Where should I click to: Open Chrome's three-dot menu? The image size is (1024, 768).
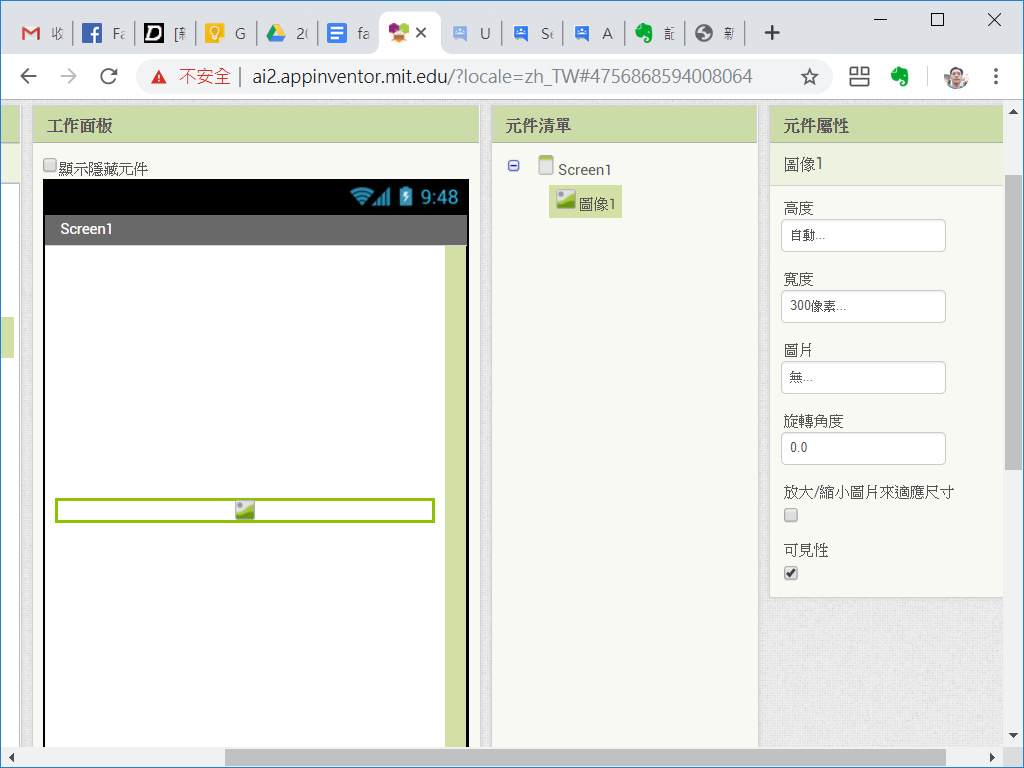[996, 76]
